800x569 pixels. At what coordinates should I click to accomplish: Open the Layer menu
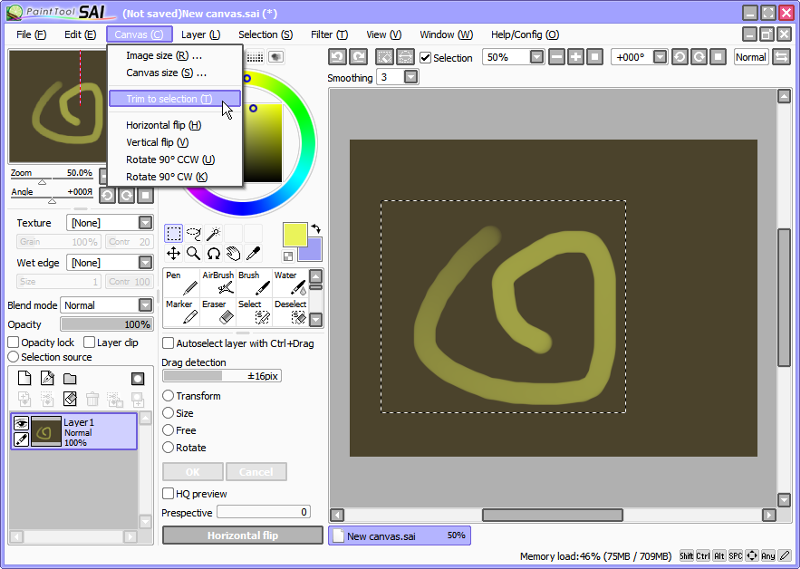[201, 35]
